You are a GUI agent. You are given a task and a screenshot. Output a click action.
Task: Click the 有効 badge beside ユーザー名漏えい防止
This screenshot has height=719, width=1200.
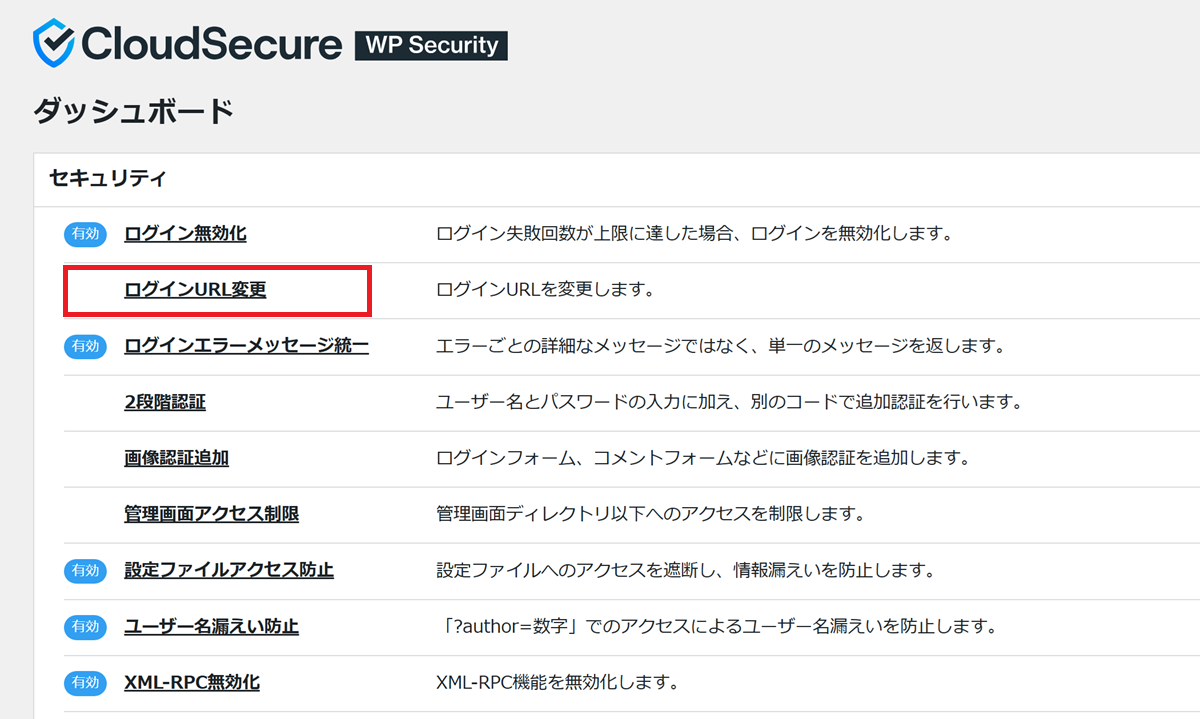pos(85,627)
